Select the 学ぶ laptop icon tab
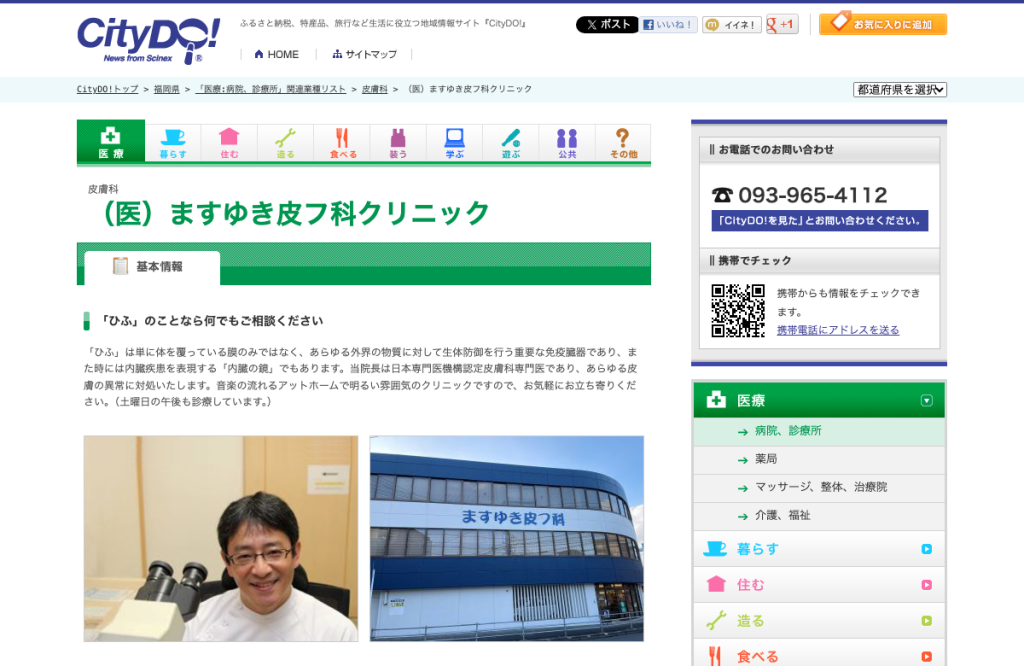Viewport: 1024px width, 666px height. (455, 143)
